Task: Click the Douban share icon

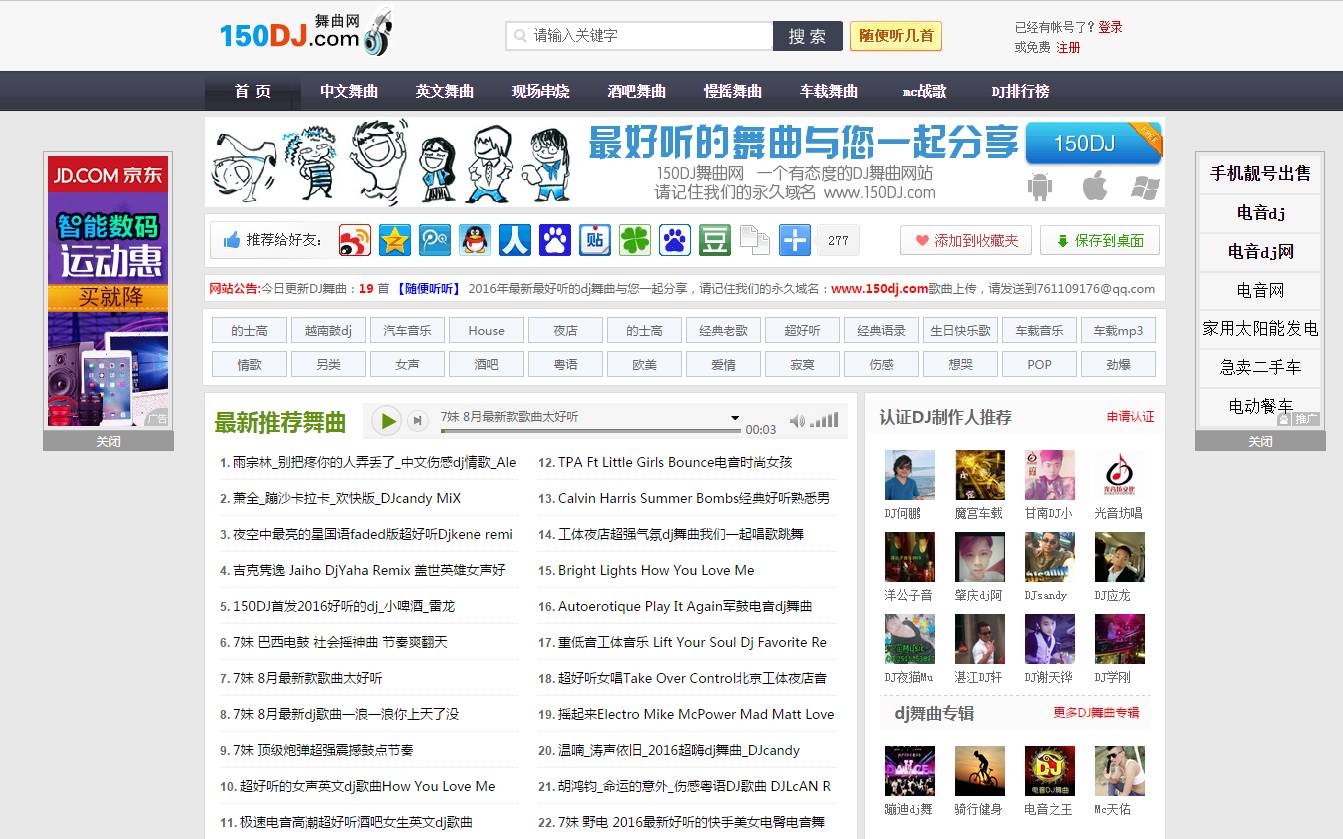Action: [714, 240]
